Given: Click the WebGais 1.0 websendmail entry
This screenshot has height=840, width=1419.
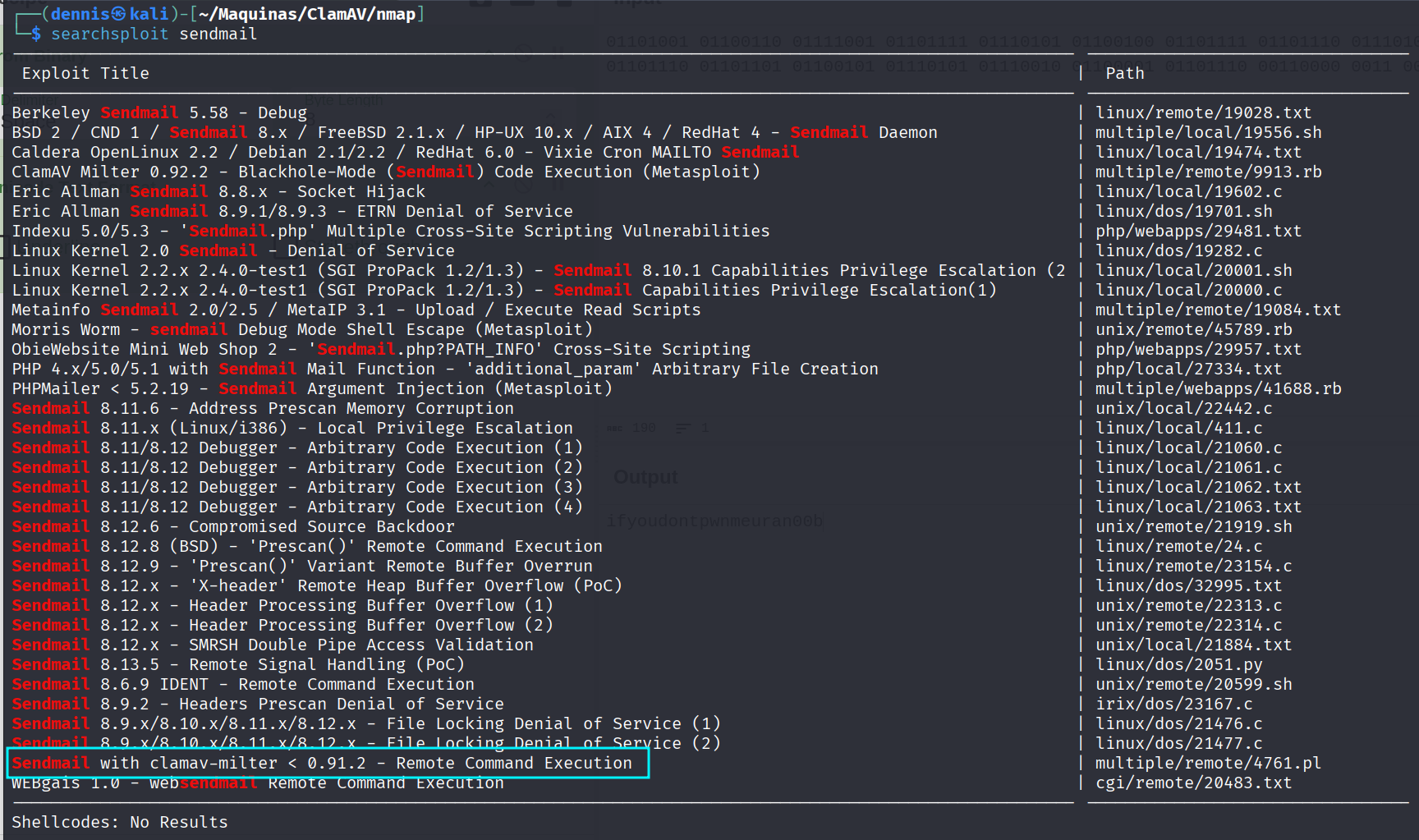Looking at the screenshot, I should point(257,783).
